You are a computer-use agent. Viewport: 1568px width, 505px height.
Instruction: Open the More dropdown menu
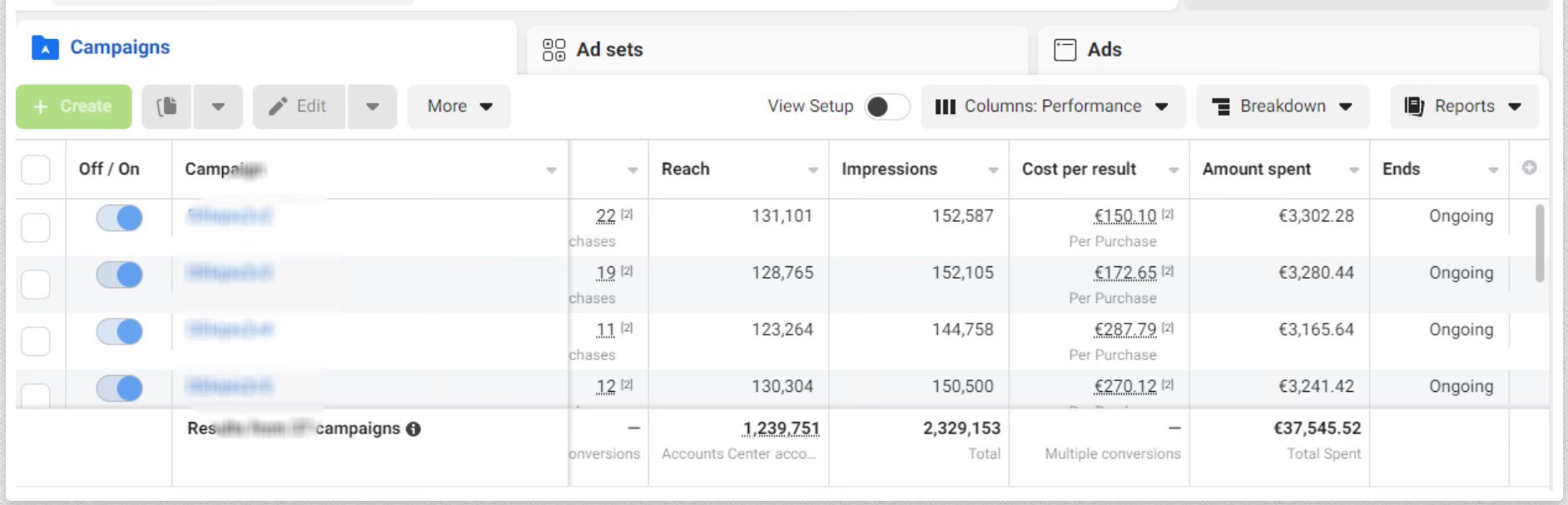click(x=459, y=106)
